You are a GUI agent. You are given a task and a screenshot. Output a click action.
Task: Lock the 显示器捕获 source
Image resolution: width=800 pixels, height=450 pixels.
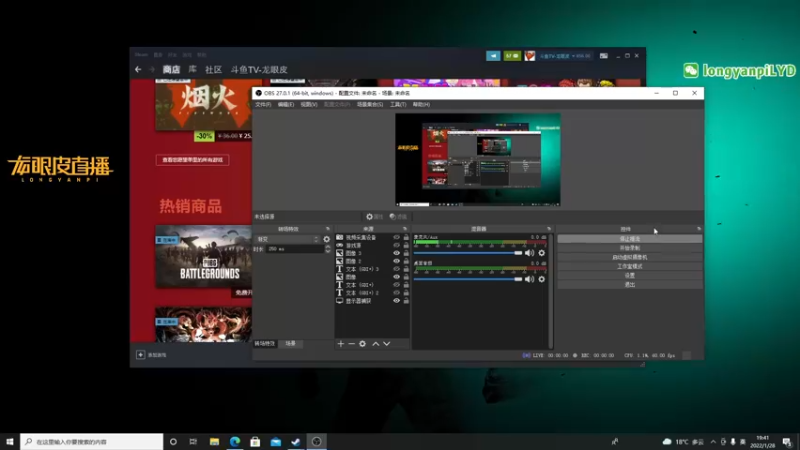pos(406,301)
